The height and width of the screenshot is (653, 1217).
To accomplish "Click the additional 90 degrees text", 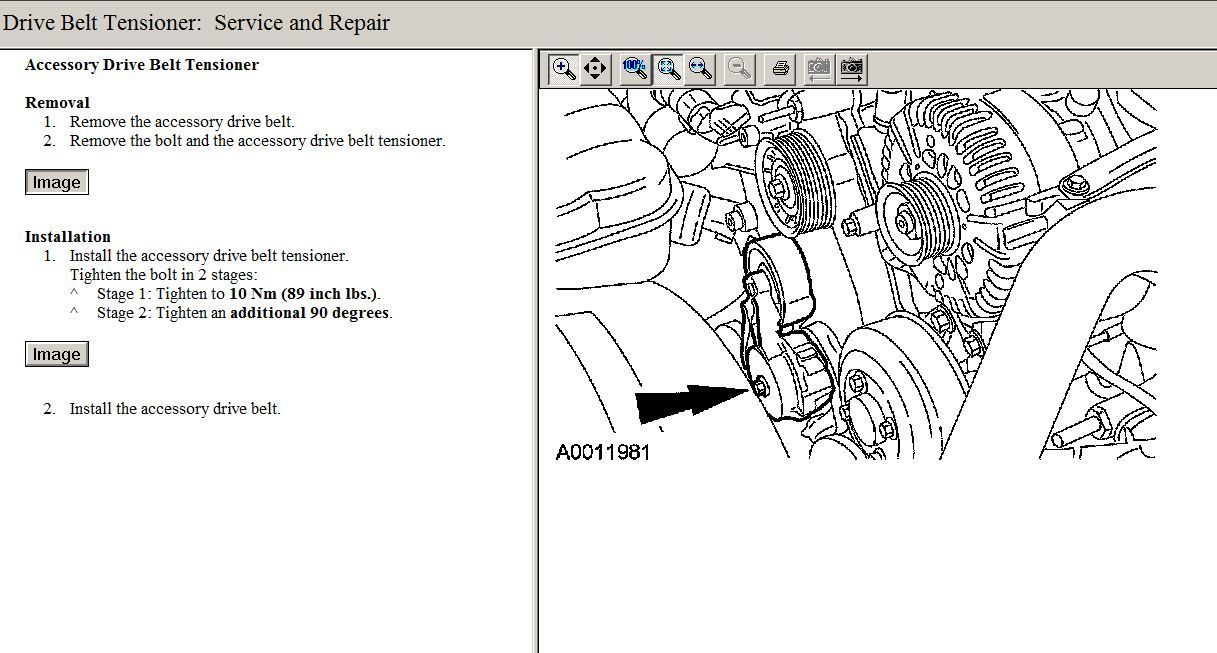I will click(x=310, y=313).
